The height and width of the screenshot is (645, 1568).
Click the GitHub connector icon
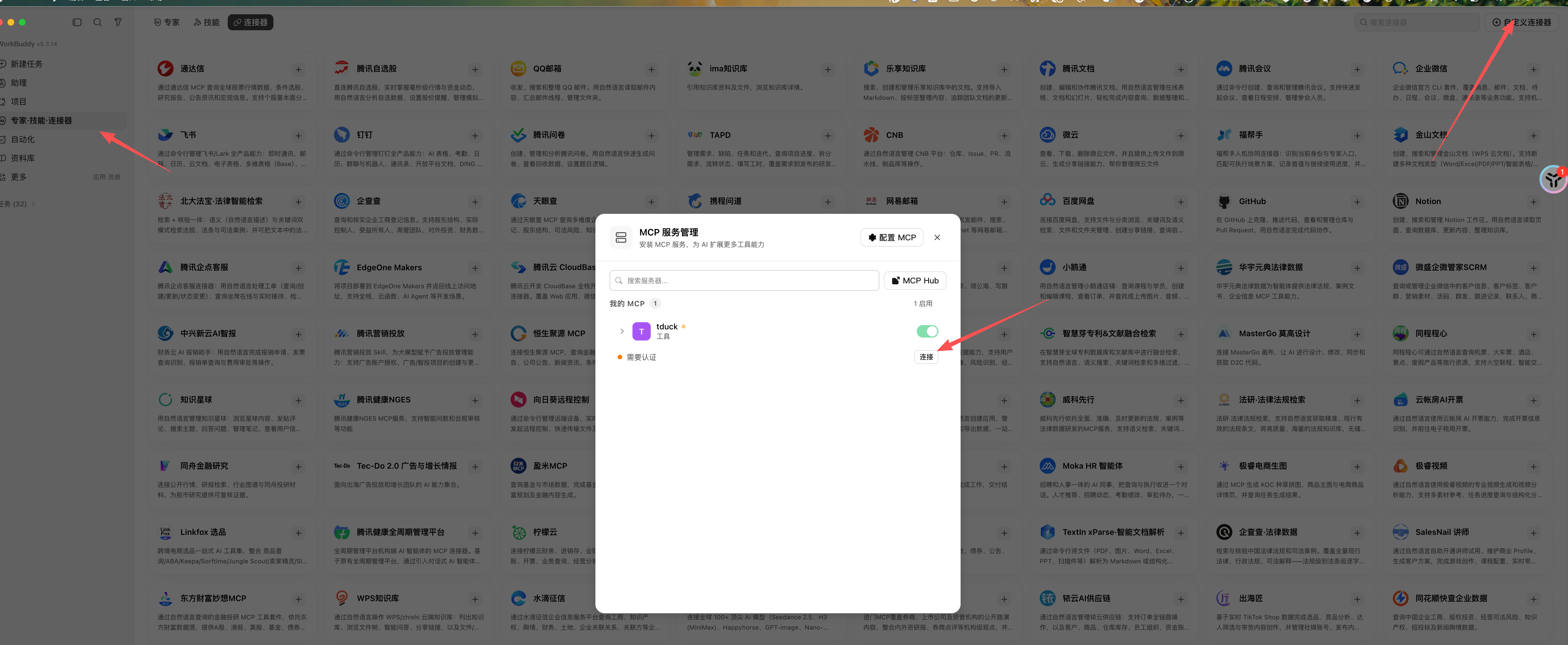click(1224, 201)
